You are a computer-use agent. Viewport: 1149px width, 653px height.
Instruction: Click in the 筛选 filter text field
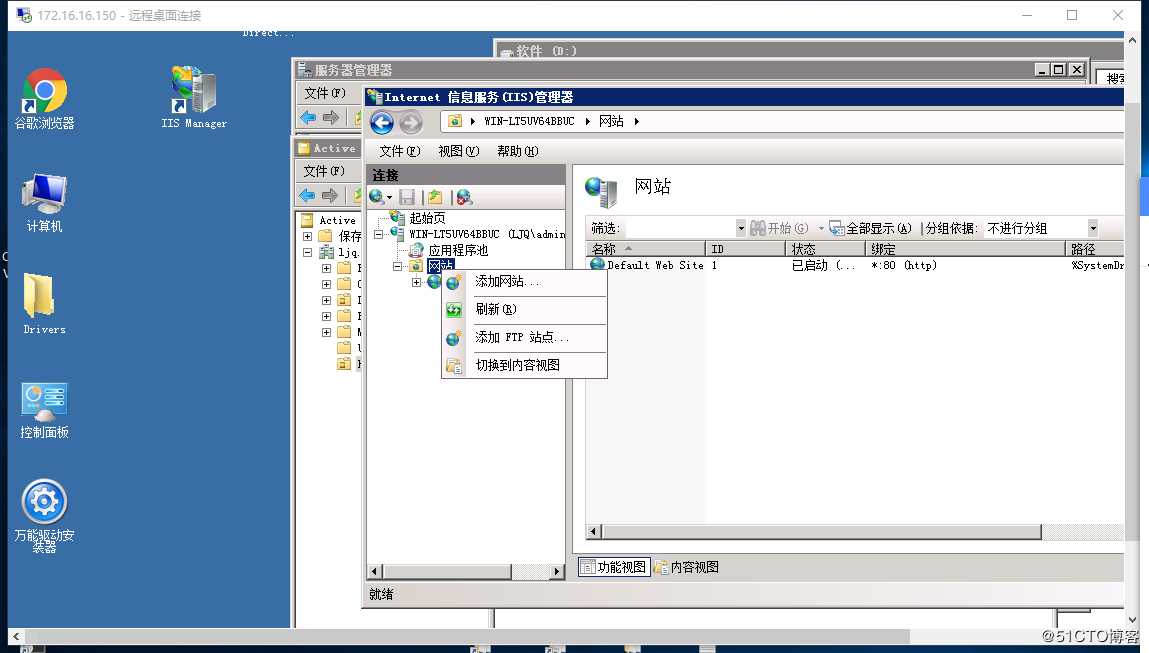679,229
